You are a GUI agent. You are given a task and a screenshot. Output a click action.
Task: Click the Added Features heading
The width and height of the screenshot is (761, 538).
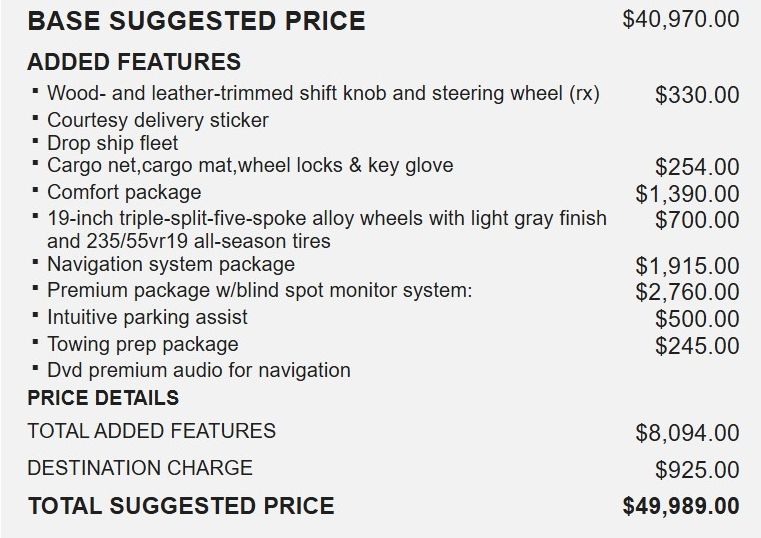tap(133, 62)
